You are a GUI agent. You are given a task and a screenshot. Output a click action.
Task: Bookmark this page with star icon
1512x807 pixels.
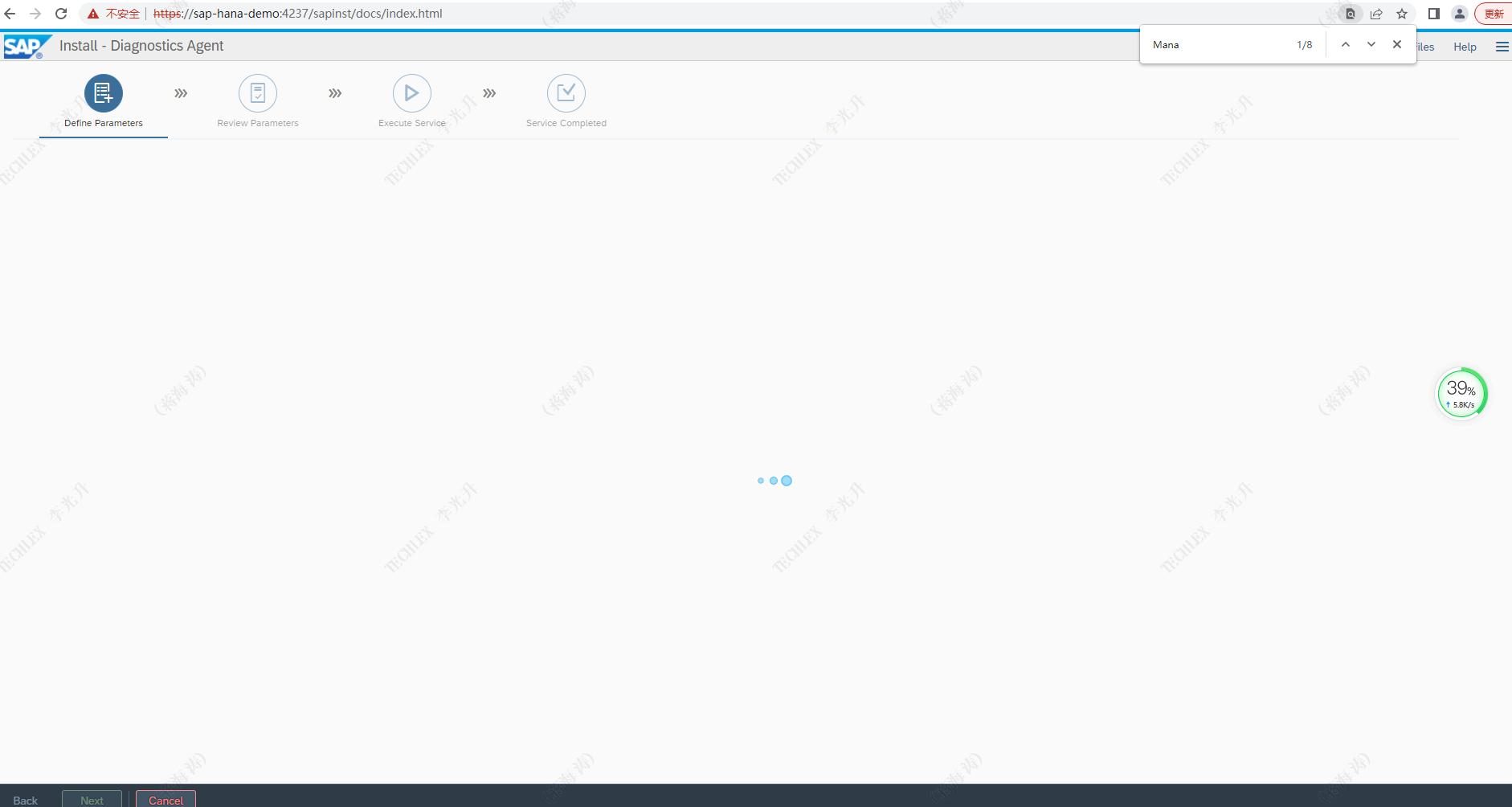1402,14
